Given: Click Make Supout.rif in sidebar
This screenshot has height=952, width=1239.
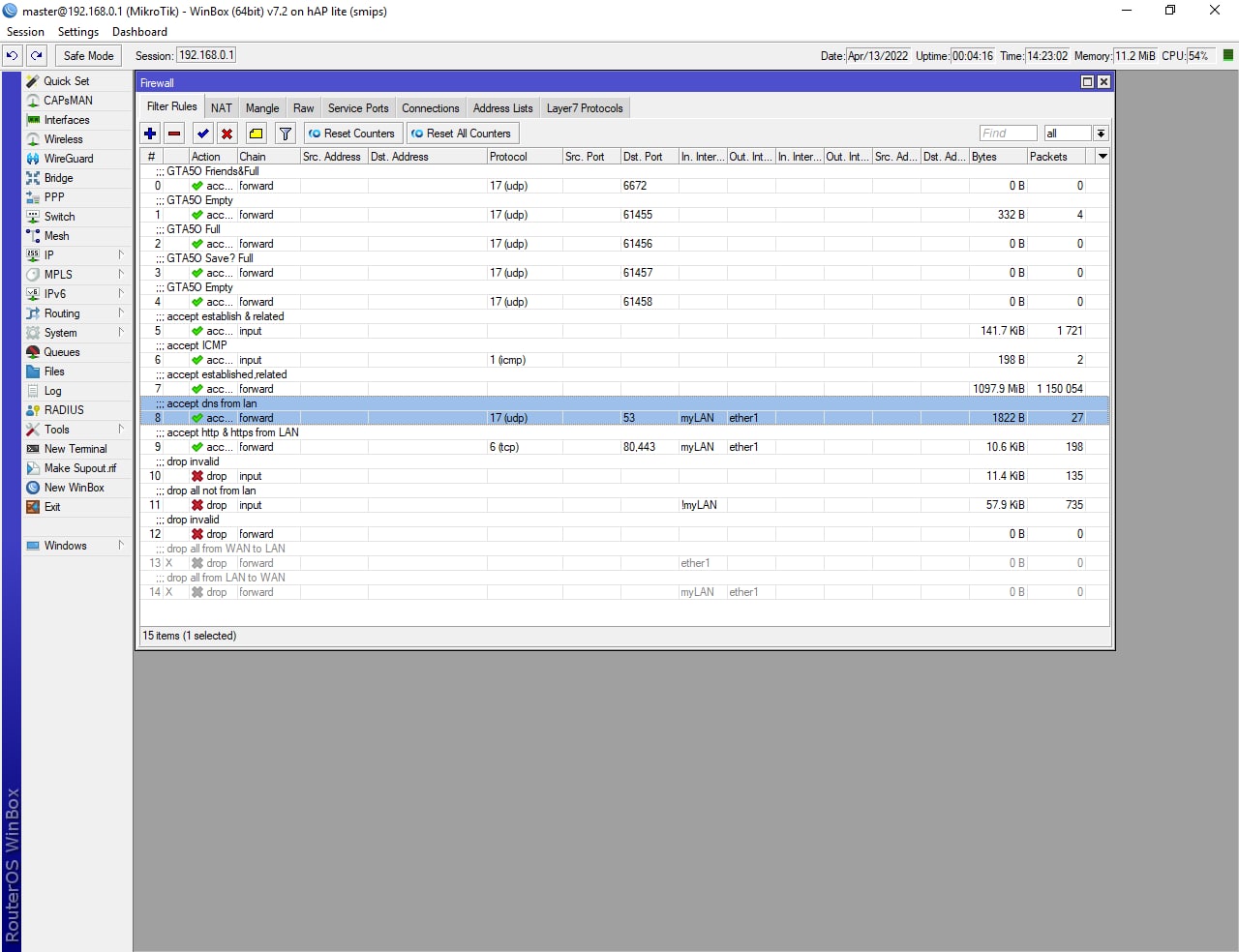Looking at the screenshot, I should coord(77,468).
